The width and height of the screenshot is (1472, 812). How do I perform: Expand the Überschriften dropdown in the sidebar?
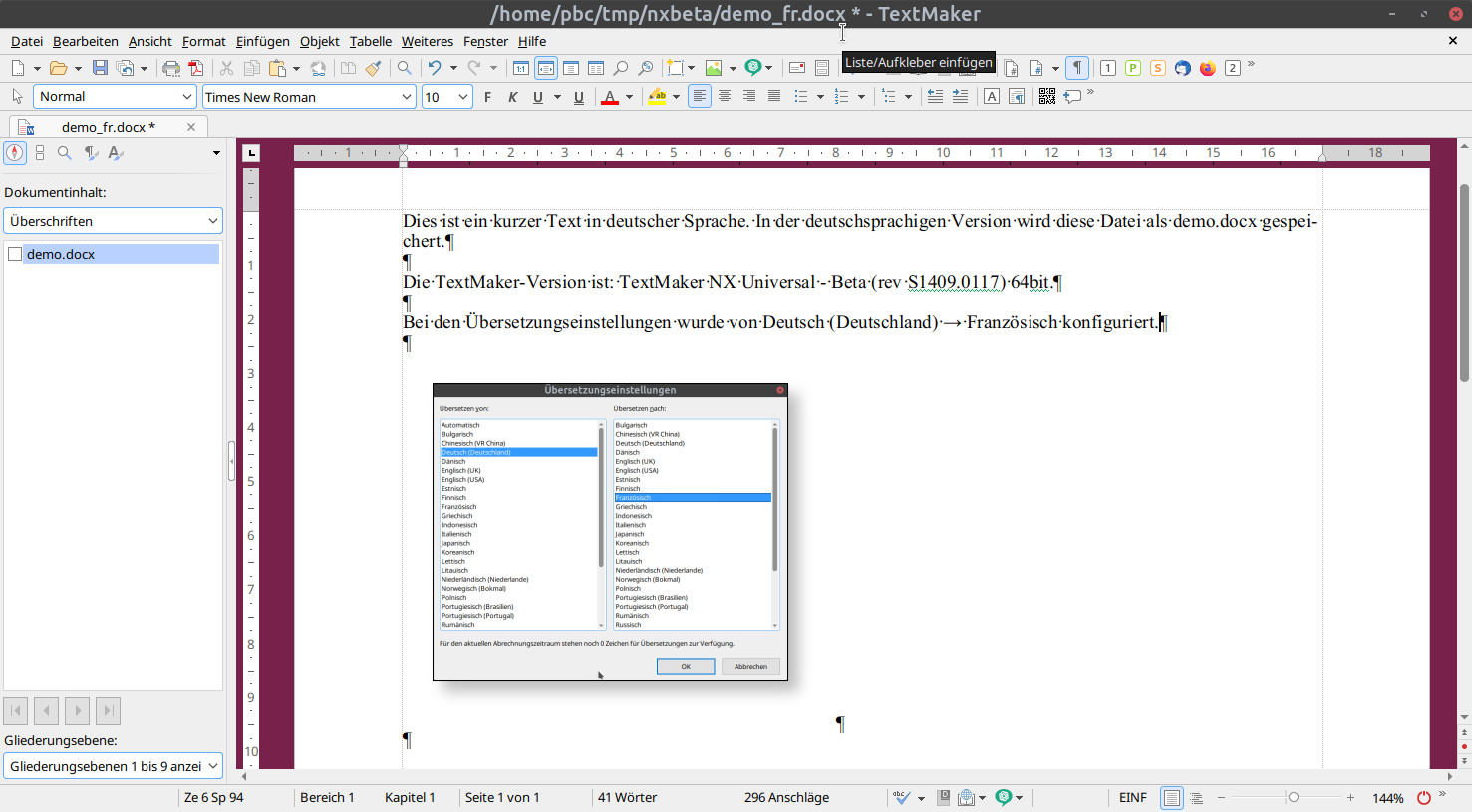click(x=114, y=221)
